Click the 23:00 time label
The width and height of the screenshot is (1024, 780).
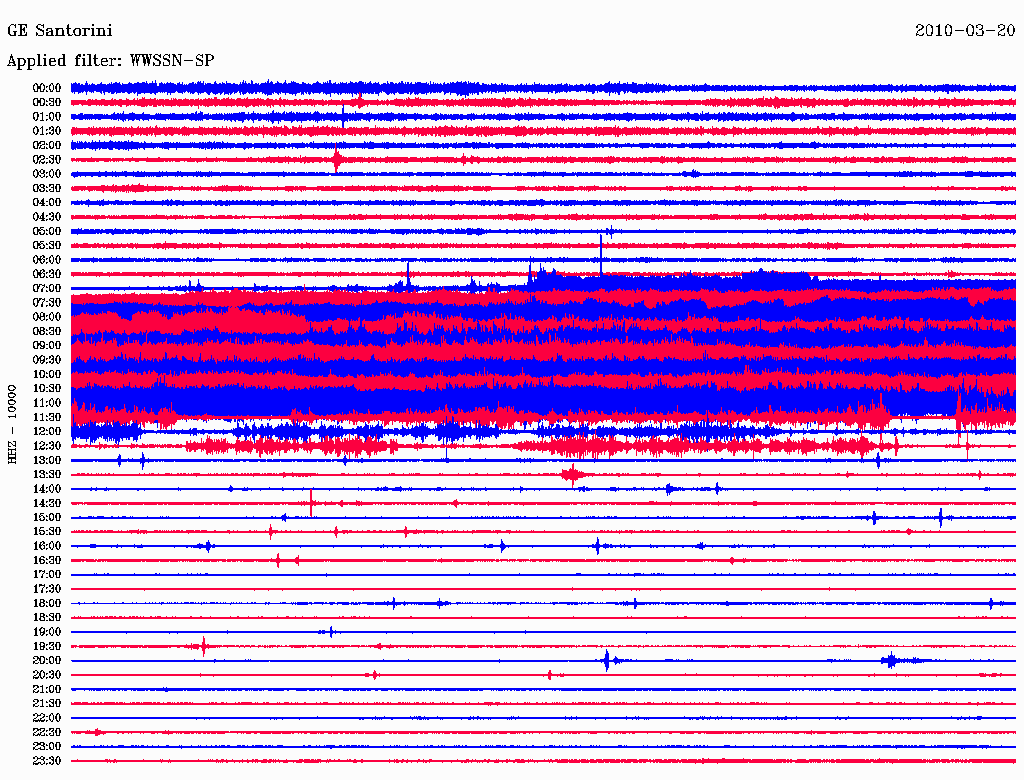point(47,747)
